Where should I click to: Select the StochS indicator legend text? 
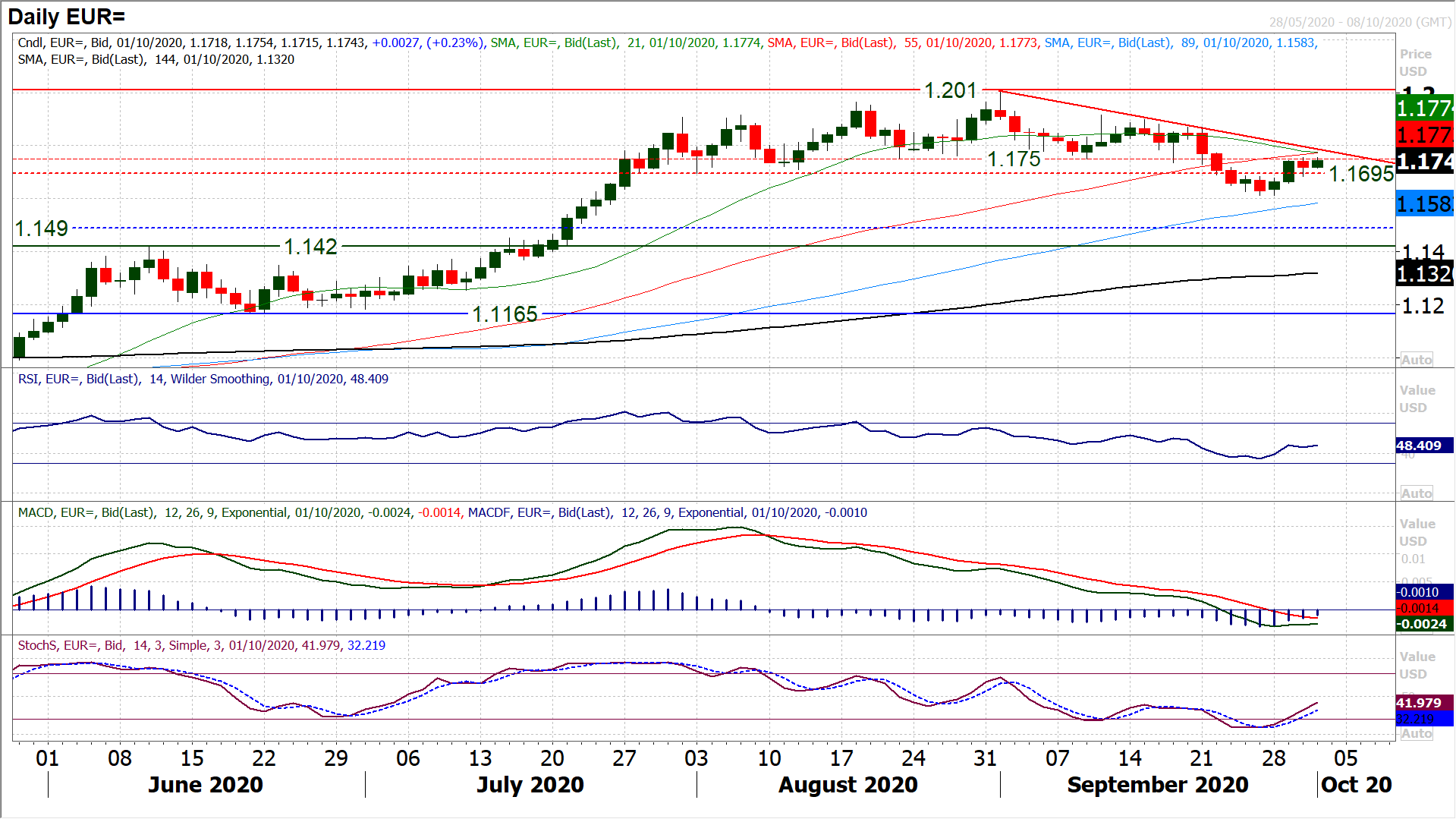pyautogui.click(x=201, y=645)
